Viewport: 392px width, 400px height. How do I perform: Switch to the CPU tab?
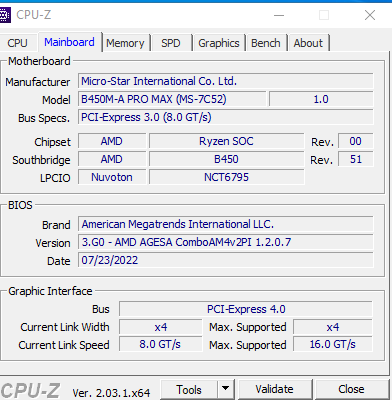17,43
